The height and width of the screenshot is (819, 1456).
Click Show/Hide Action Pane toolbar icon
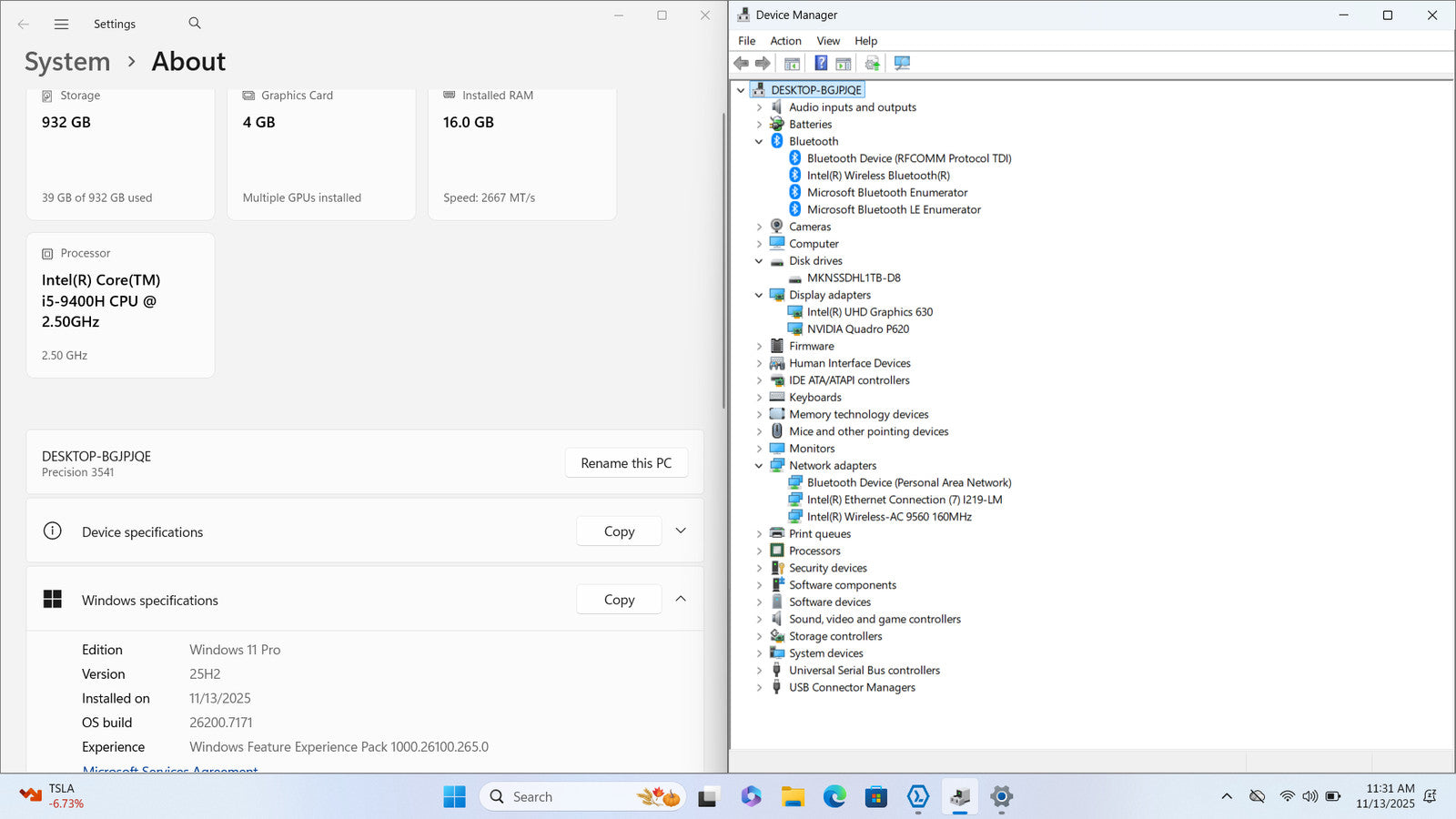(x=844, y=63)
